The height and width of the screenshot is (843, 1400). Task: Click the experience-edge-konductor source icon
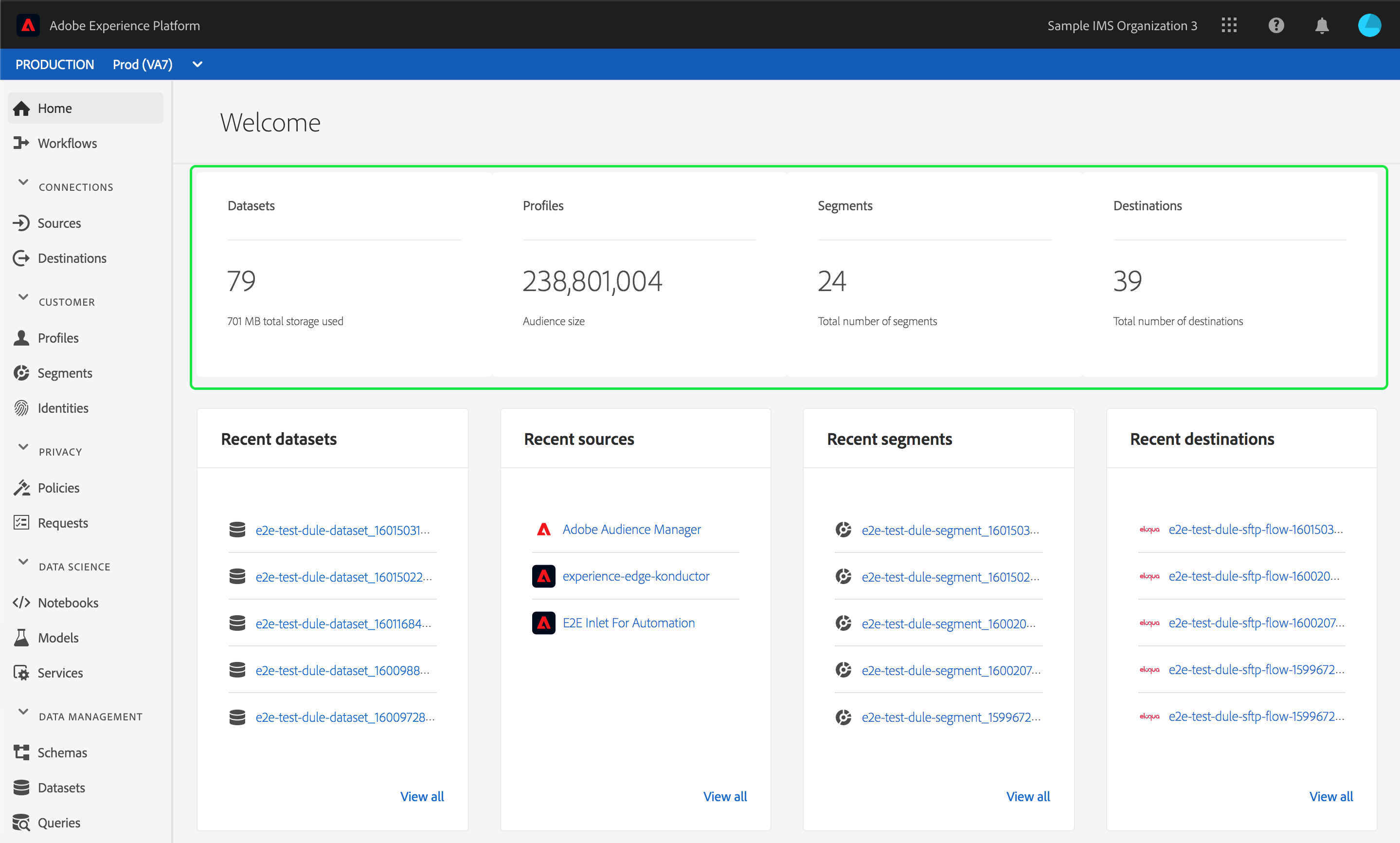(x=543, y=576)
